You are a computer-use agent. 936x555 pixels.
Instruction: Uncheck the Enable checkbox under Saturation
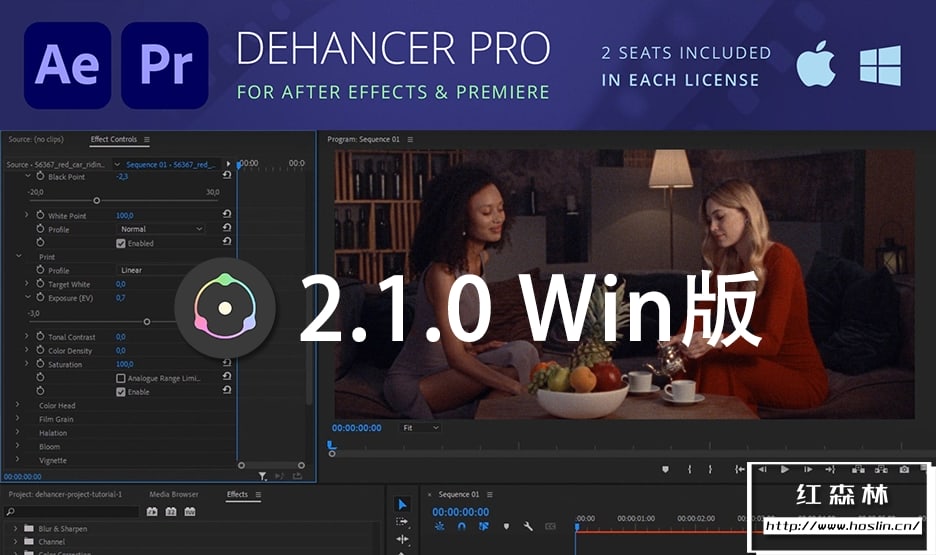click(121, 391)
